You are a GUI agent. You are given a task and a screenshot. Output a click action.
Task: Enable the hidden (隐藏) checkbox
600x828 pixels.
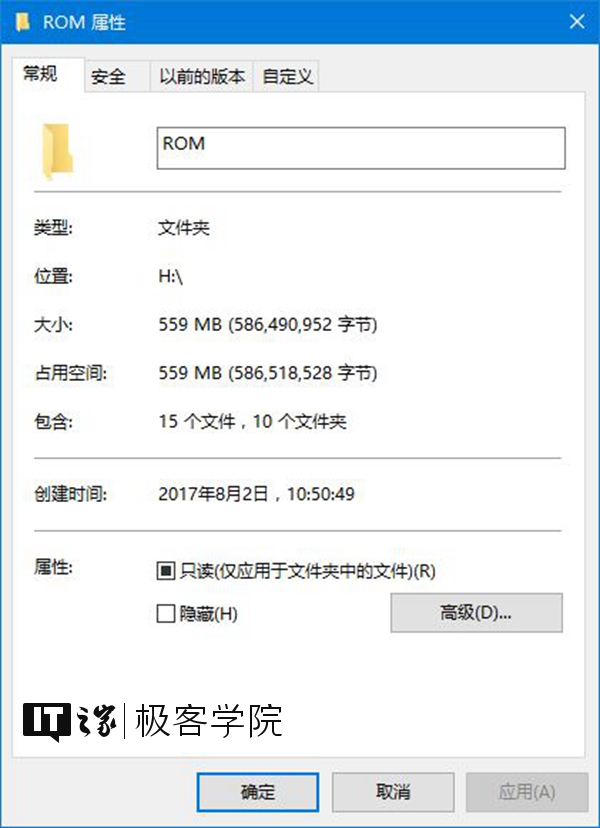tap(166, 614)
